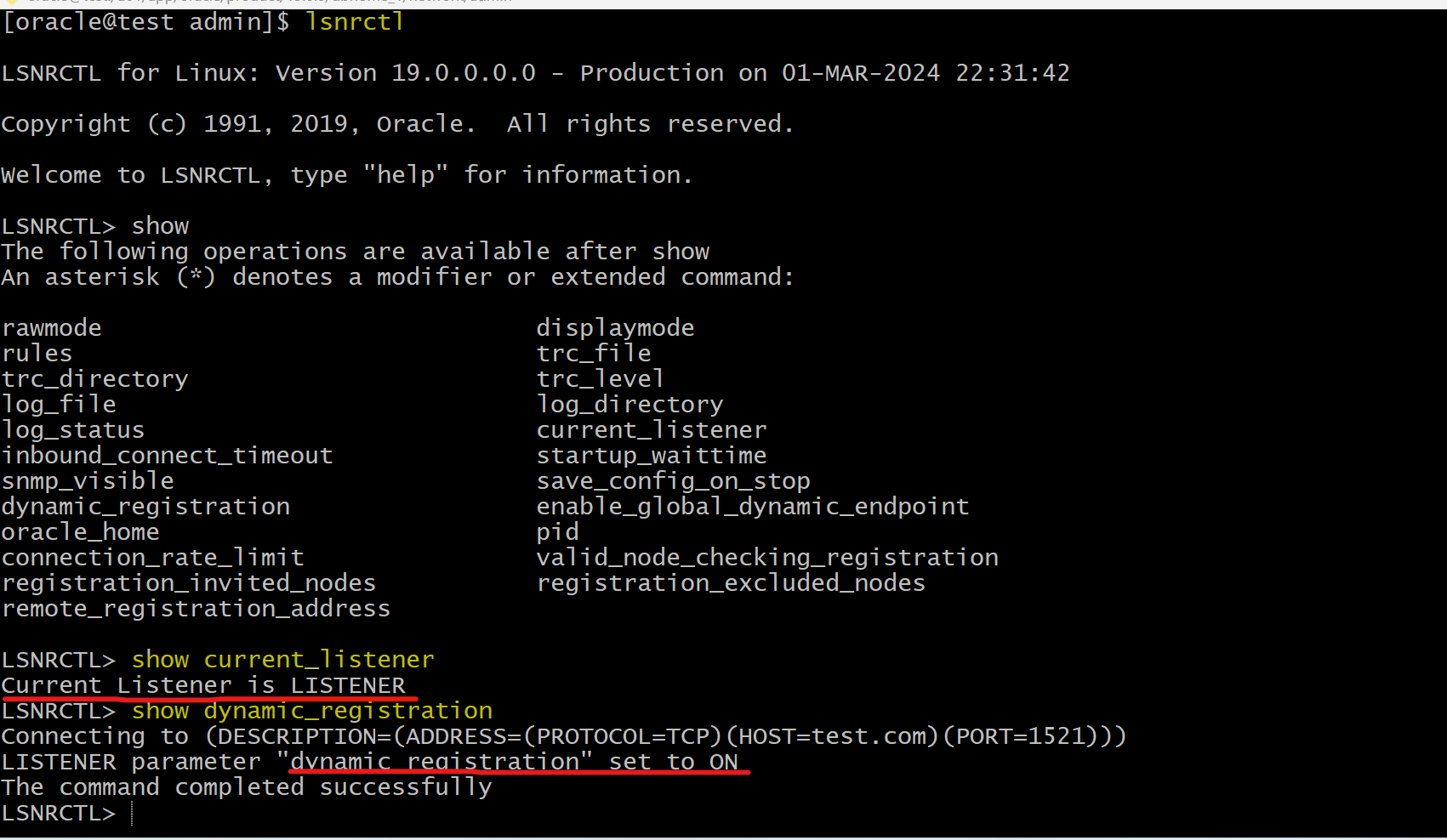Click enable_global_dynamic_endpoint entry
The width and height of the screenshot is (1447, 840).
tap(753, 507)
